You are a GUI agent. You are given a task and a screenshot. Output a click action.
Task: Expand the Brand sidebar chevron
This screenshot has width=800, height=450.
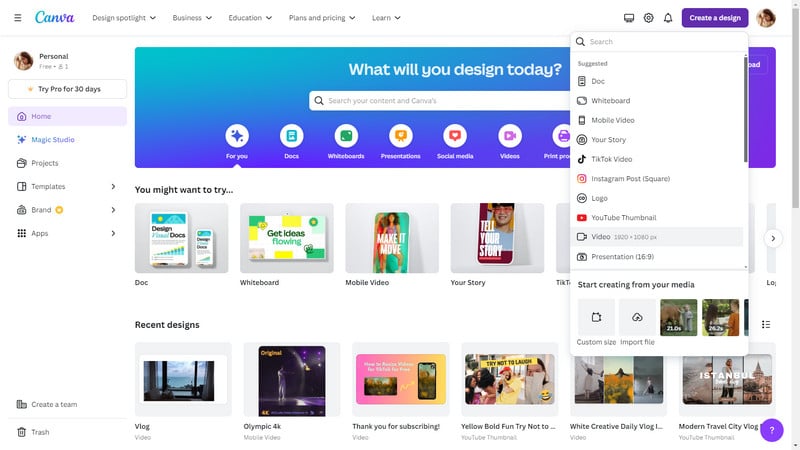[113, 210]
